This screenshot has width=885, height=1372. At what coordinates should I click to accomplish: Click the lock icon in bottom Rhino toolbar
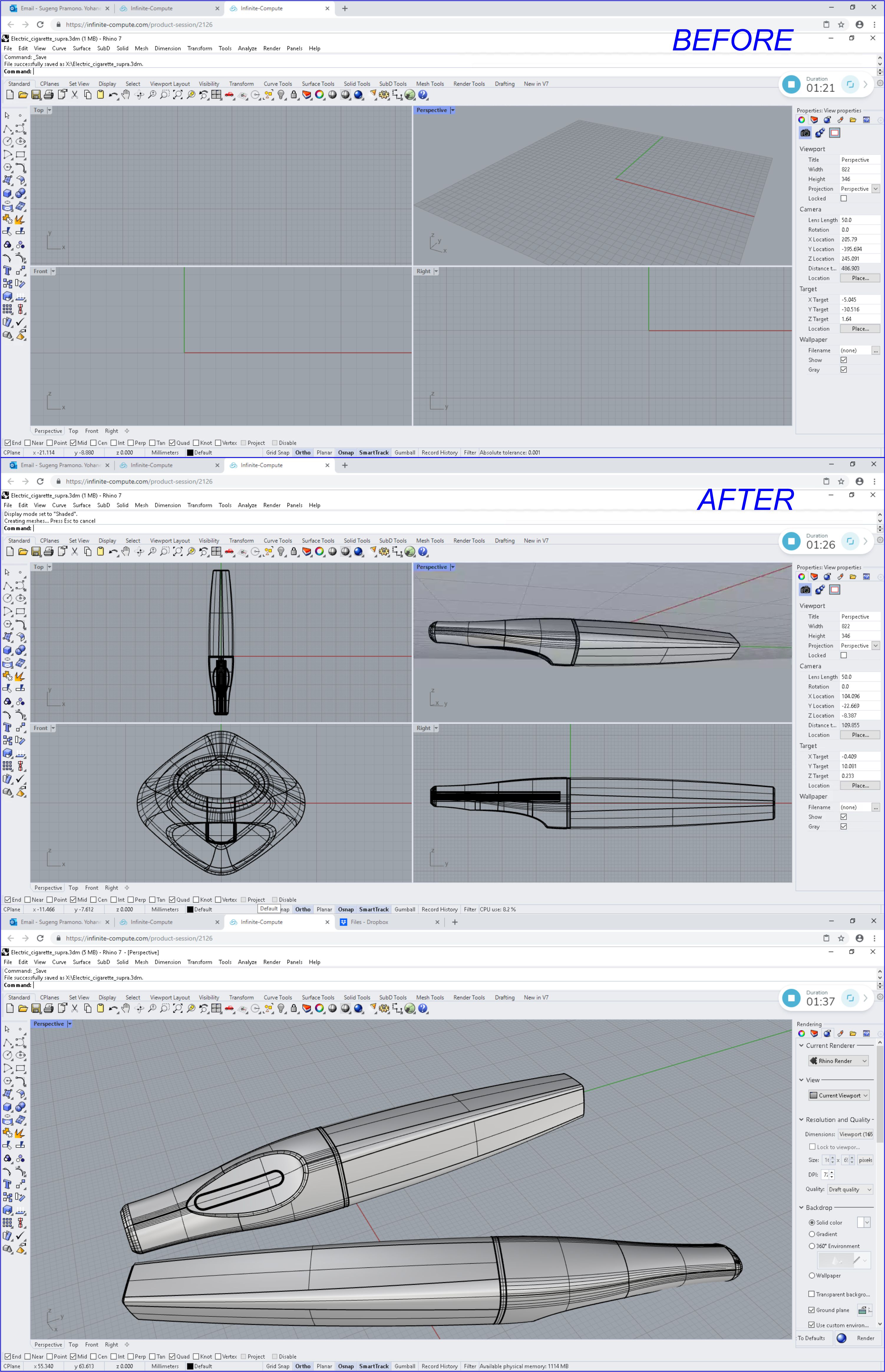pos(294,1008)
